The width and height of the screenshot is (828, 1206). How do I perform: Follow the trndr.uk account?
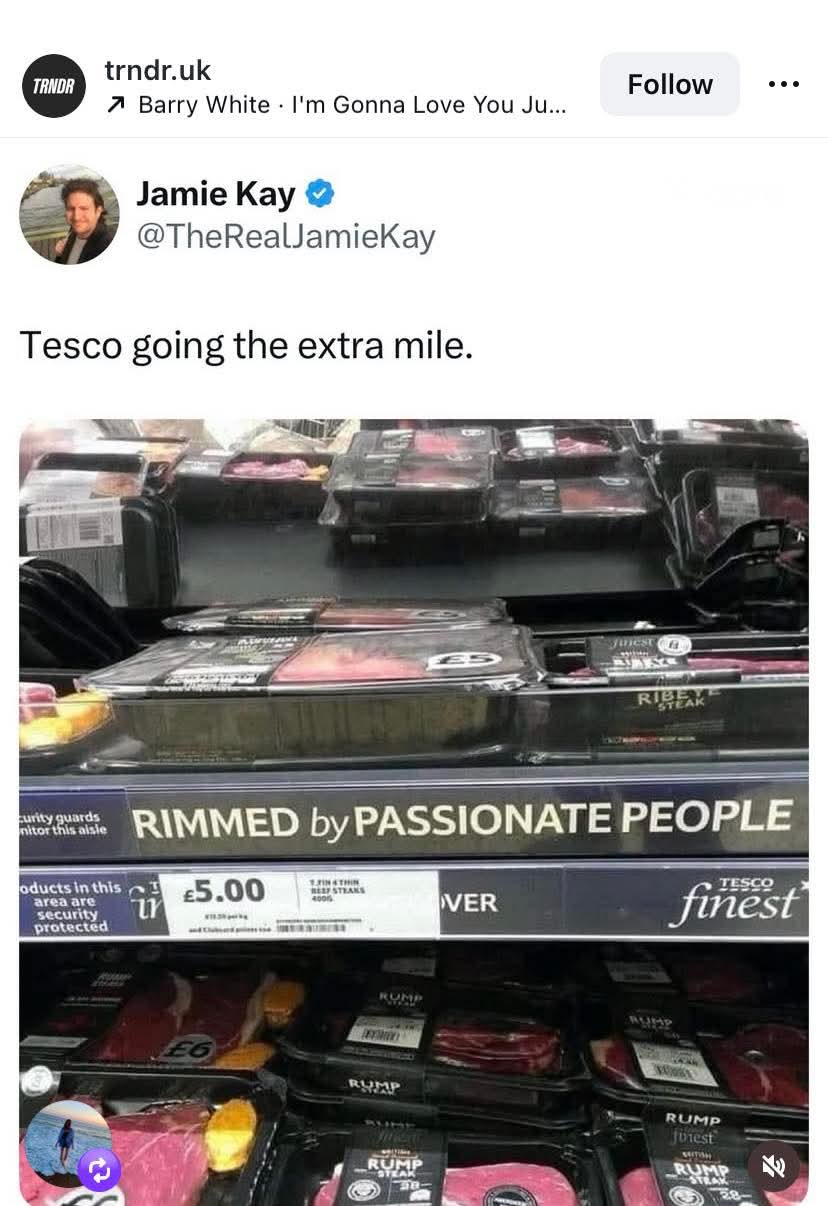(670, 84)
